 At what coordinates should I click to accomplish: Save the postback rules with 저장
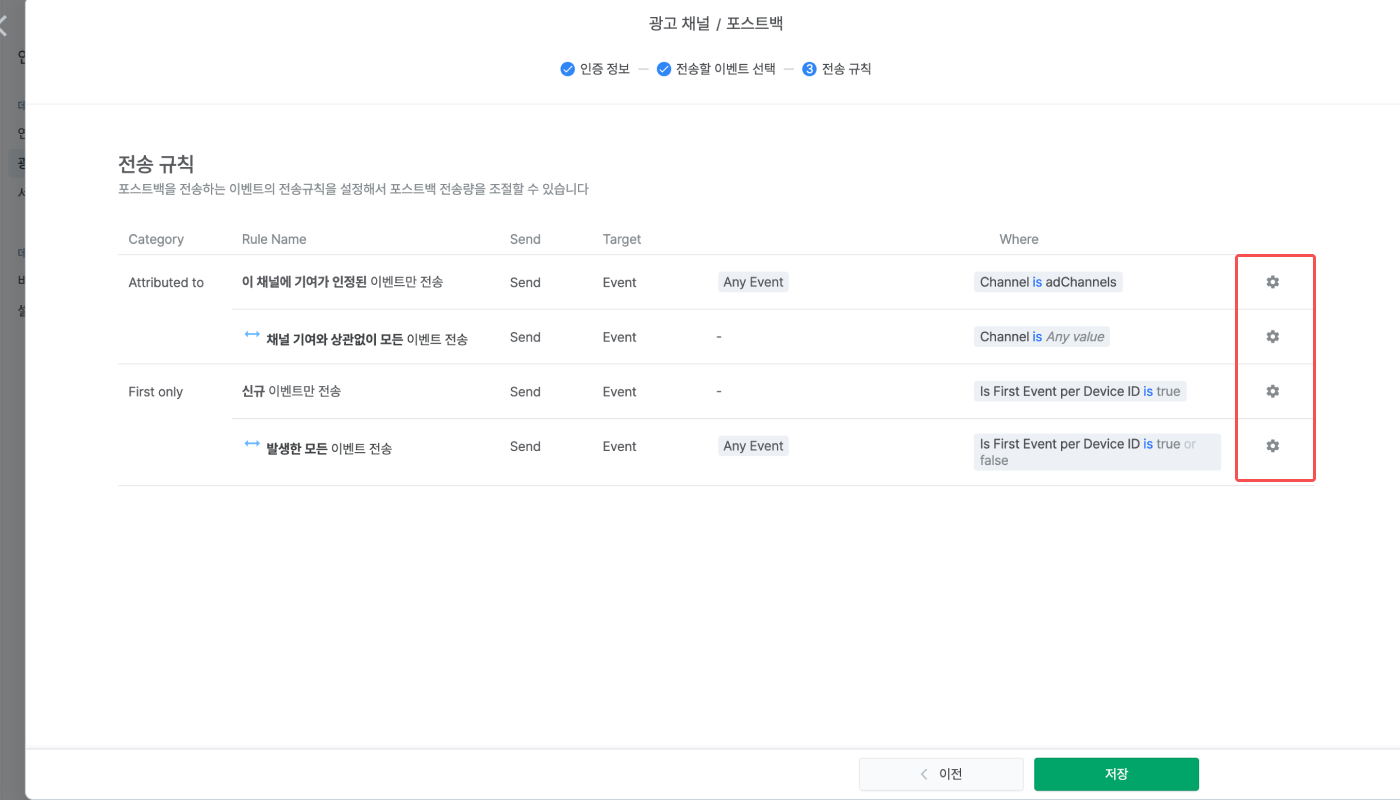coord(1116,774)
